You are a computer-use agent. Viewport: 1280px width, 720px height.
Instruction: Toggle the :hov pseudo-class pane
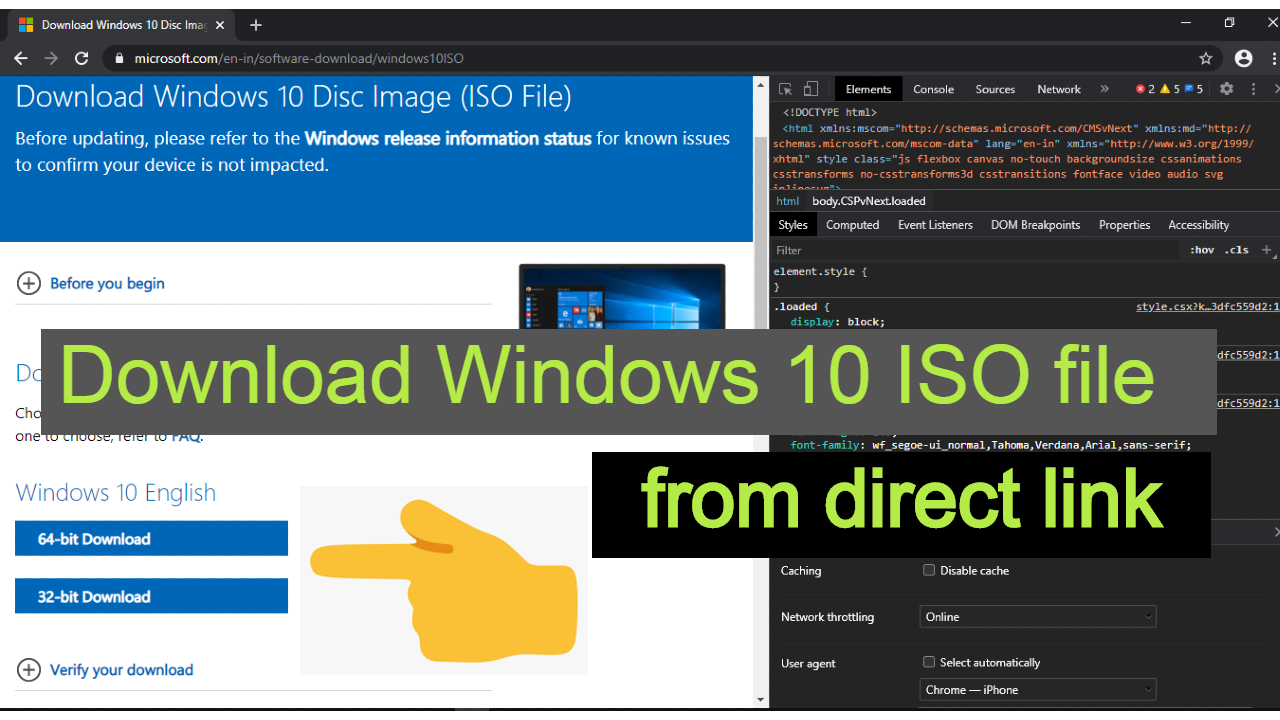coord(1201,249)
